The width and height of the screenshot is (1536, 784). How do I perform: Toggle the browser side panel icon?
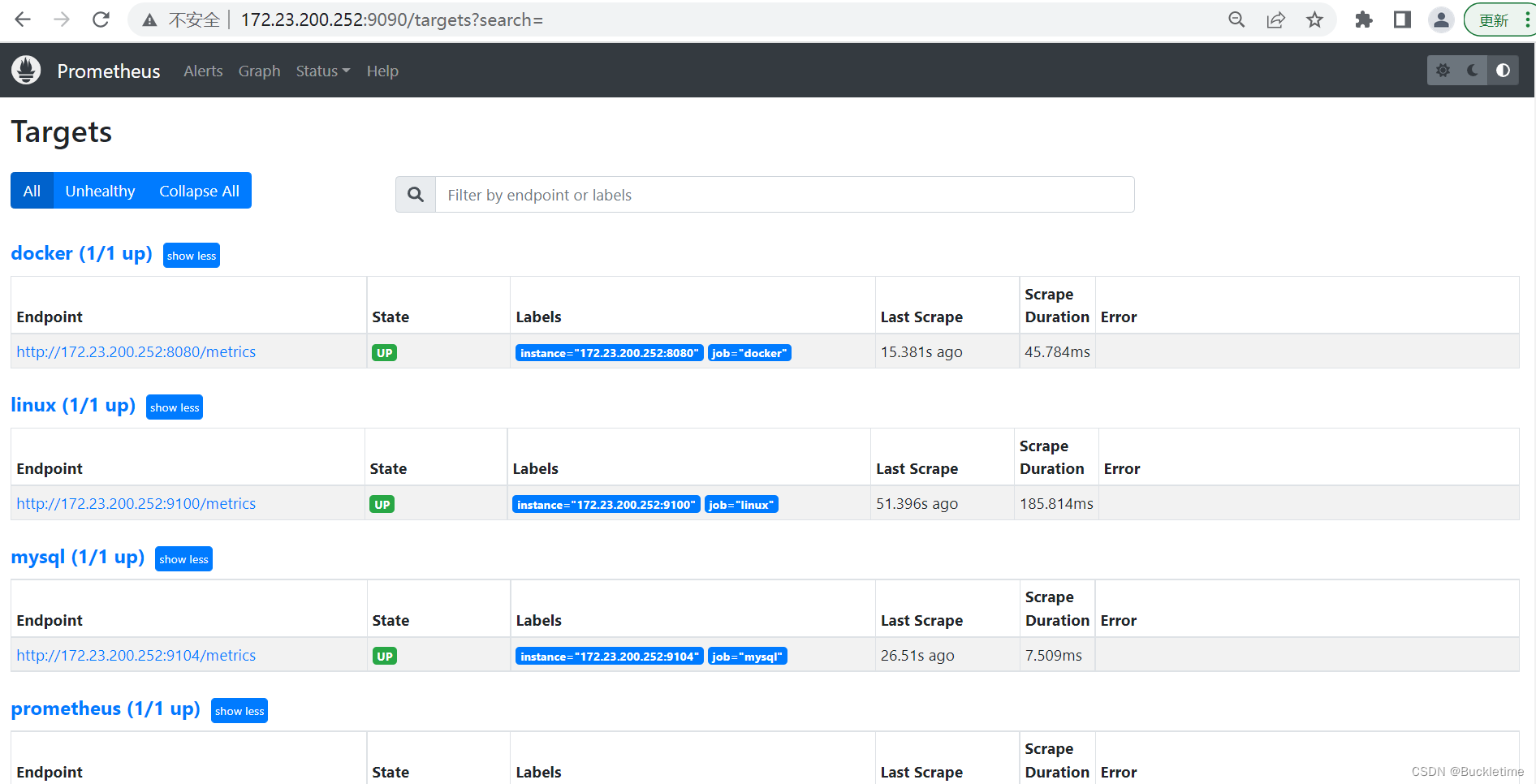click(1402, 19)
